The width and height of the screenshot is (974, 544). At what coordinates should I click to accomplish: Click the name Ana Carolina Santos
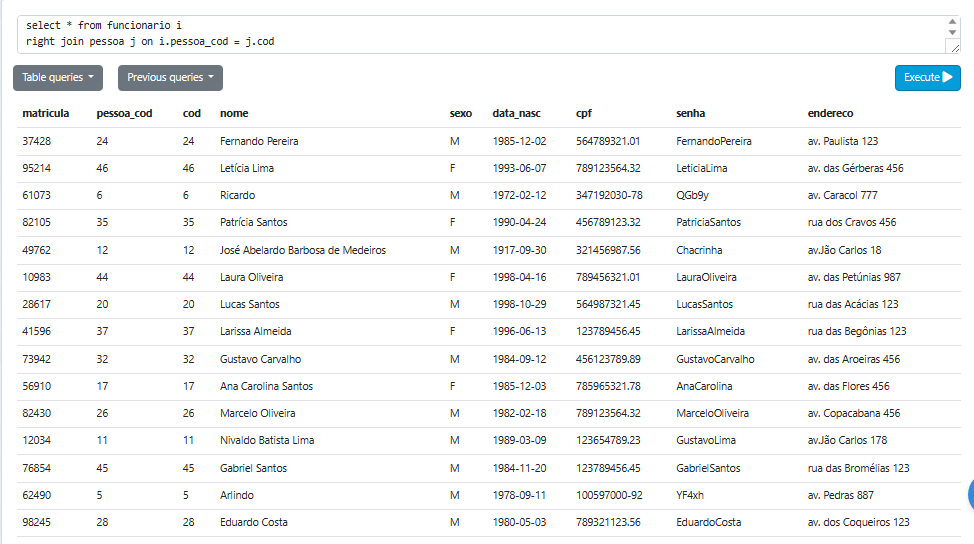[266, 386]
